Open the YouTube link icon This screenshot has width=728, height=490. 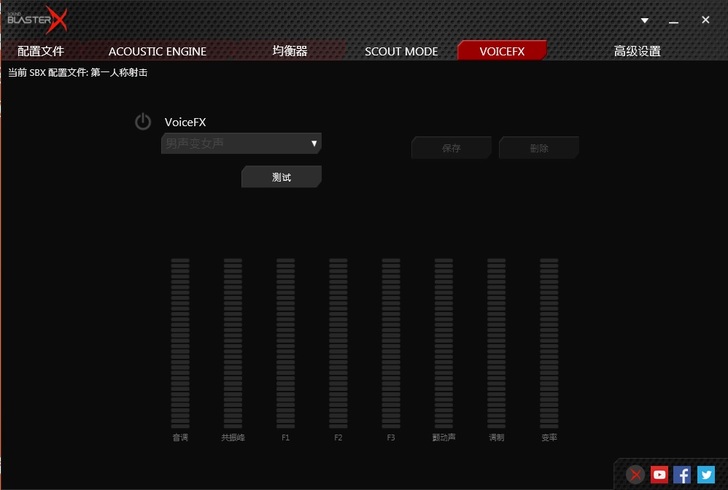pos(659,475)
